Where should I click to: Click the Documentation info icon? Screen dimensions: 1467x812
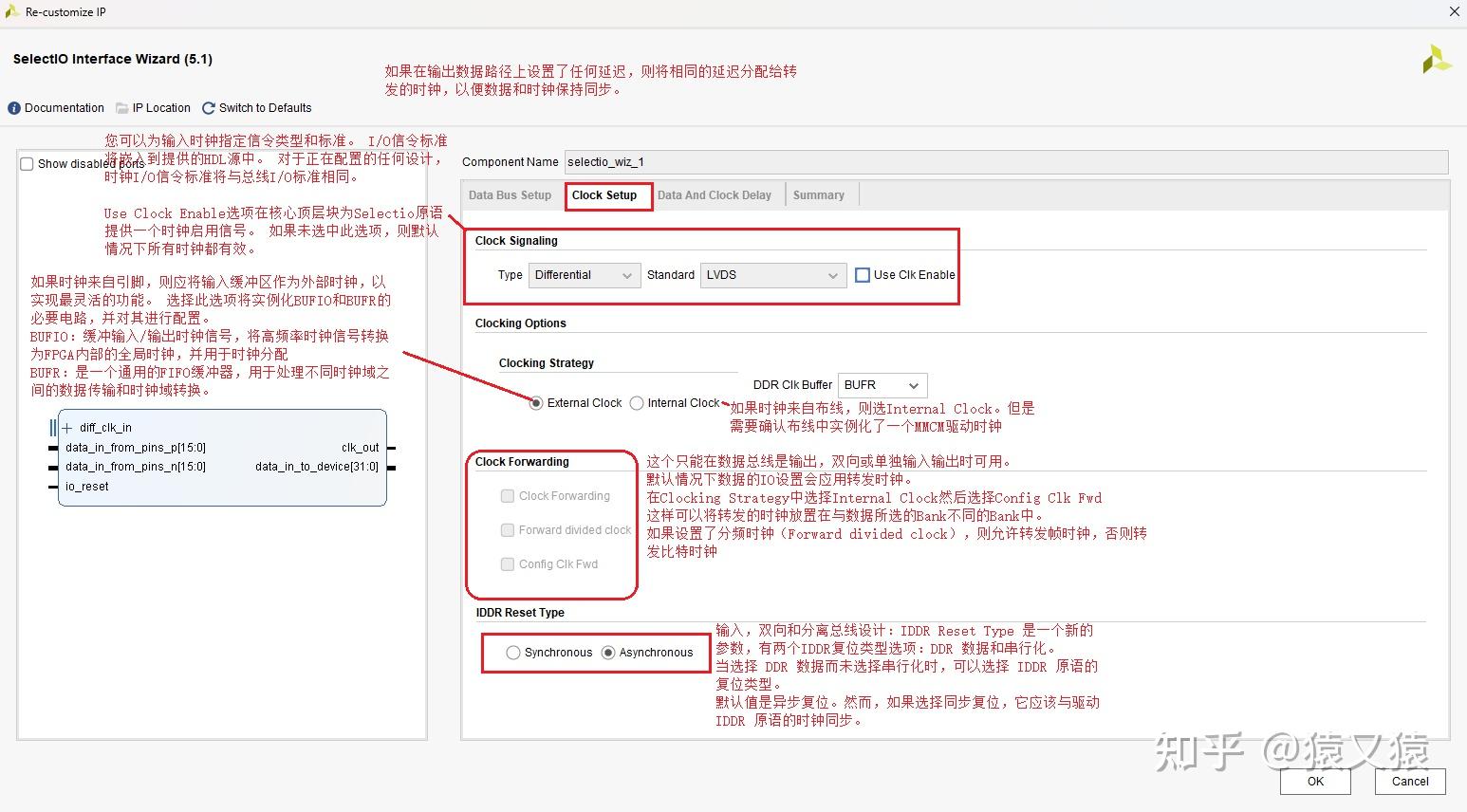click(x=13, y=107)
